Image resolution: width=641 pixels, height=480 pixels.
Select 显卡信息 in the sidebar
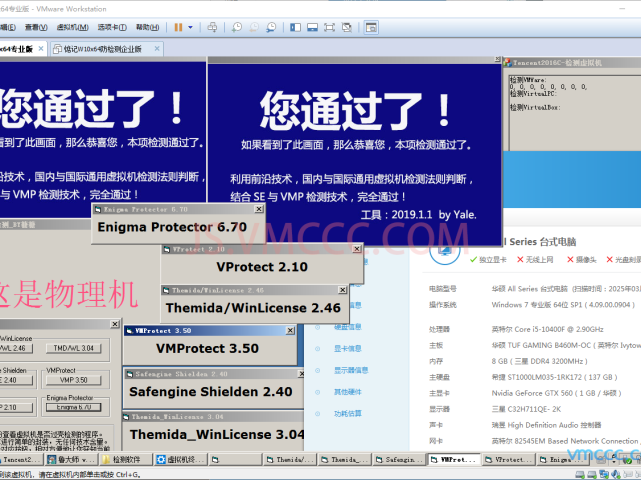(349, 349)
